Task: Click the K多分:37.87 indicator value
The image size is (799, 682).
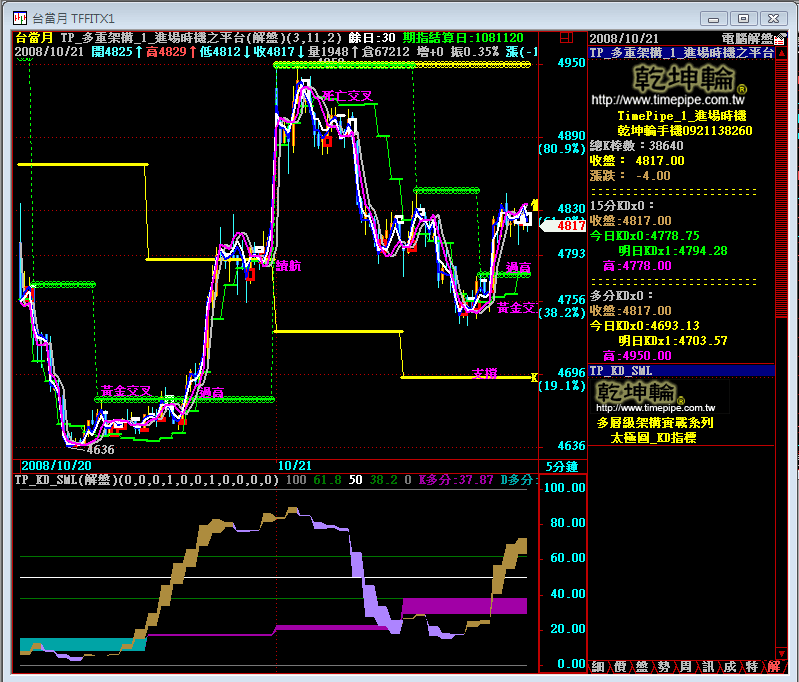Action: pos(456,480)
